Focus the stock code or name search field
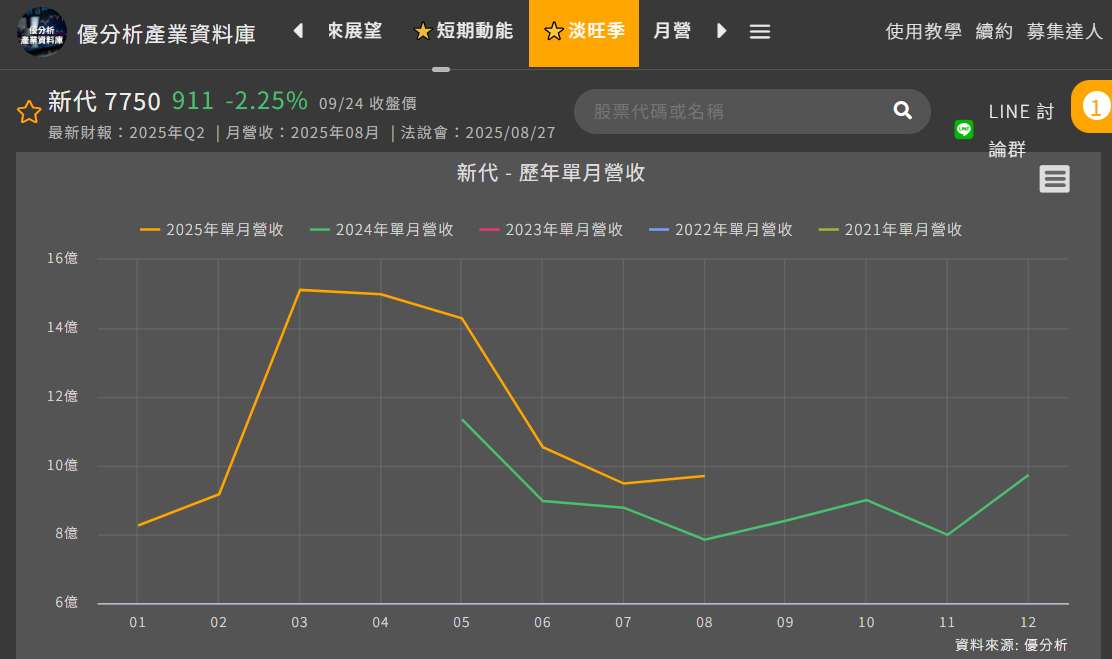1112x659 pixels. pos(730,111)
